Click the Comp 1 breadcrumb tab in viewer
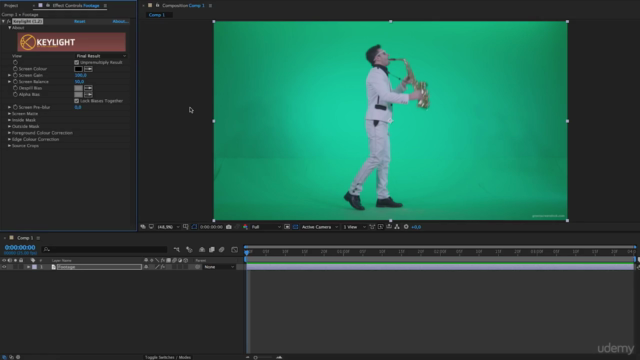 (x=157, y=15)
